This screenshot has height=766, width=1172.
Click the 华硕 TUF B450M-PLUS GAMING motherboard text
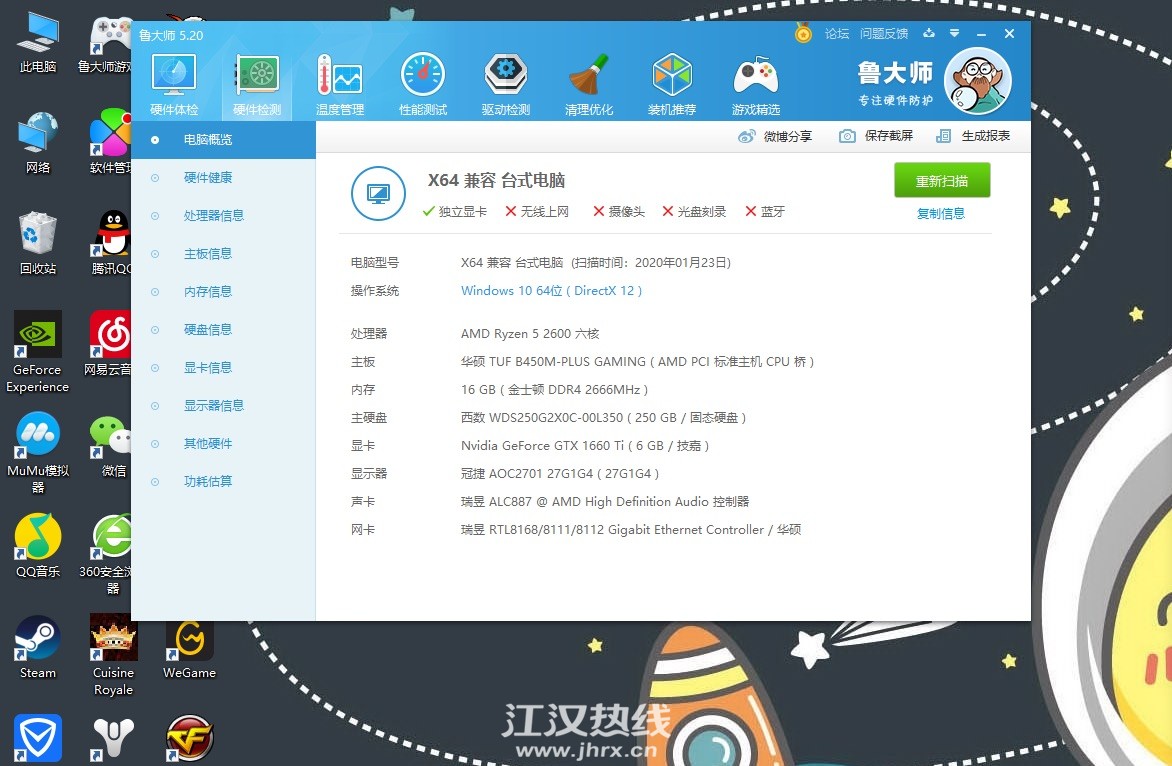(637, 362)
